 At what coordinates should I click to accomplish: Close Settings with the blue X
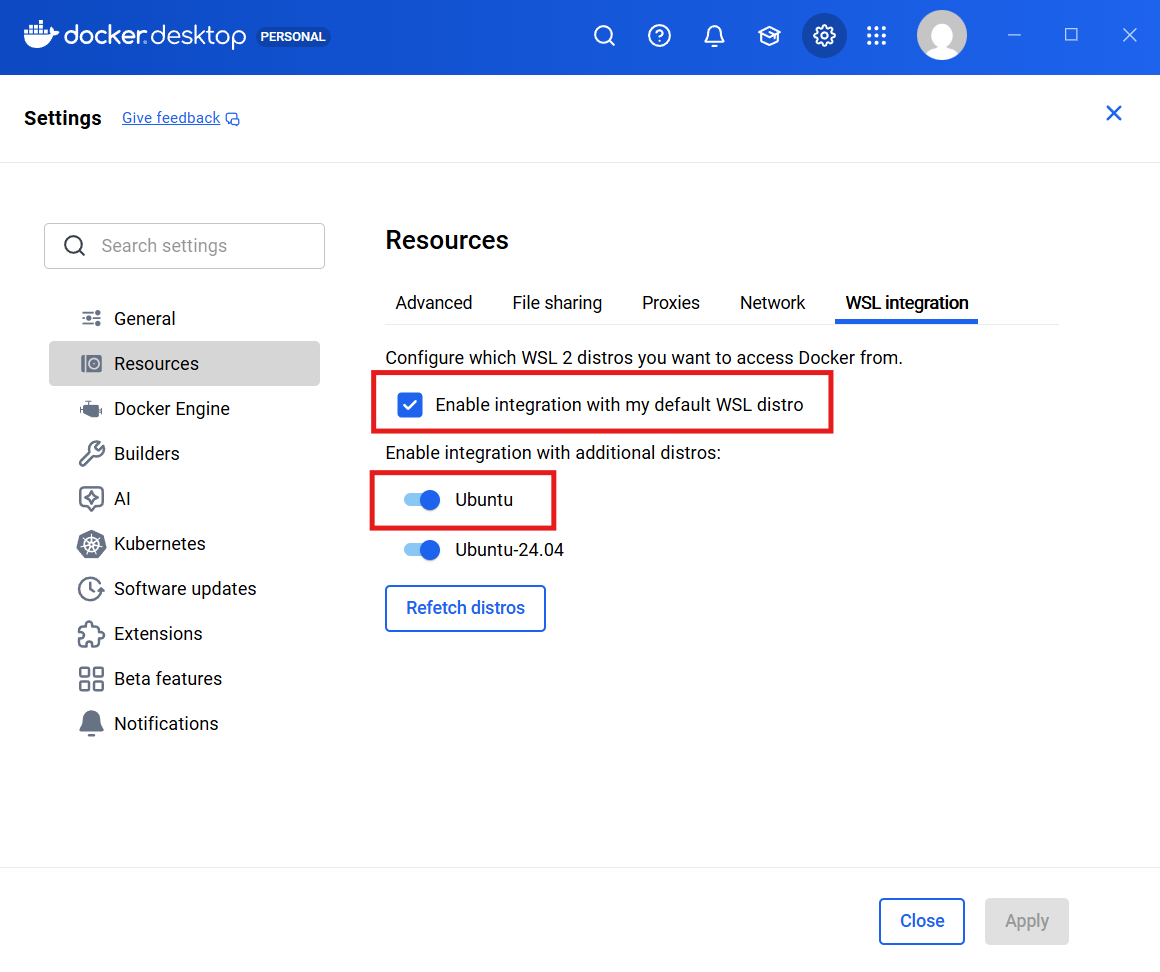point(1113,113)
